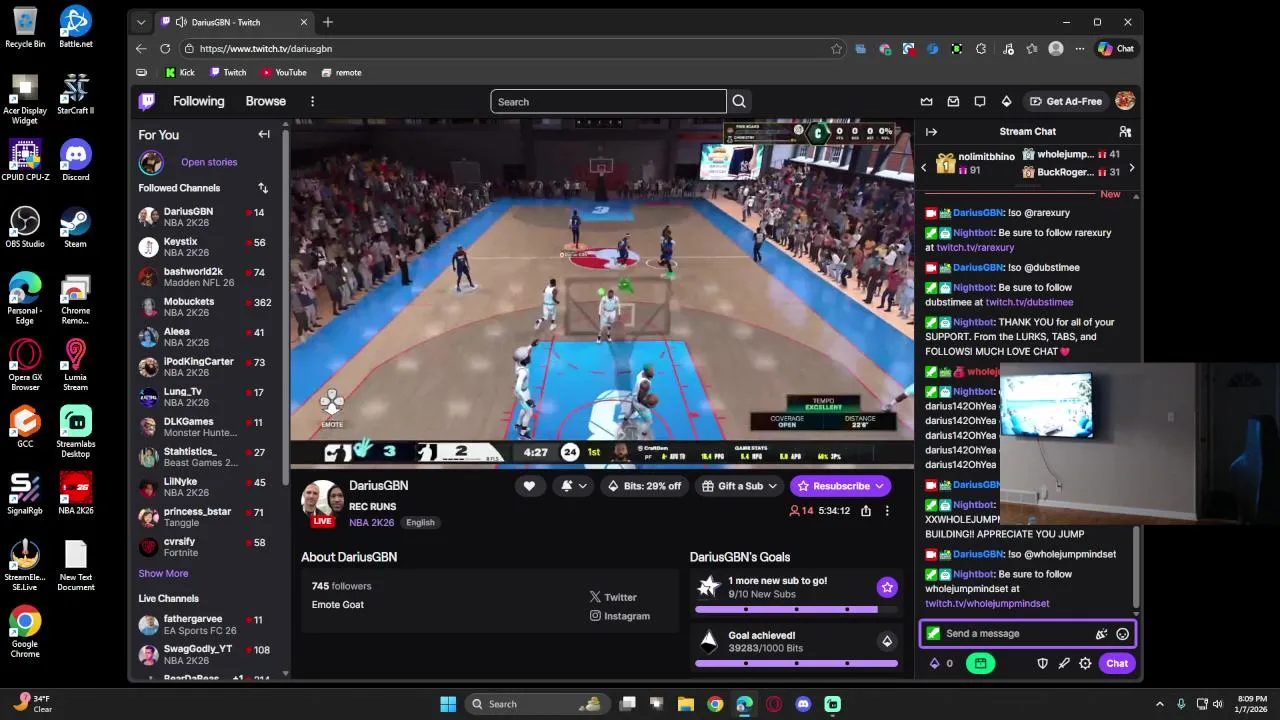This screenshot has height=720, width=1280.
Task: Click the Get Bits diamond icon in top nav
Action: [x=1007, y=101]
